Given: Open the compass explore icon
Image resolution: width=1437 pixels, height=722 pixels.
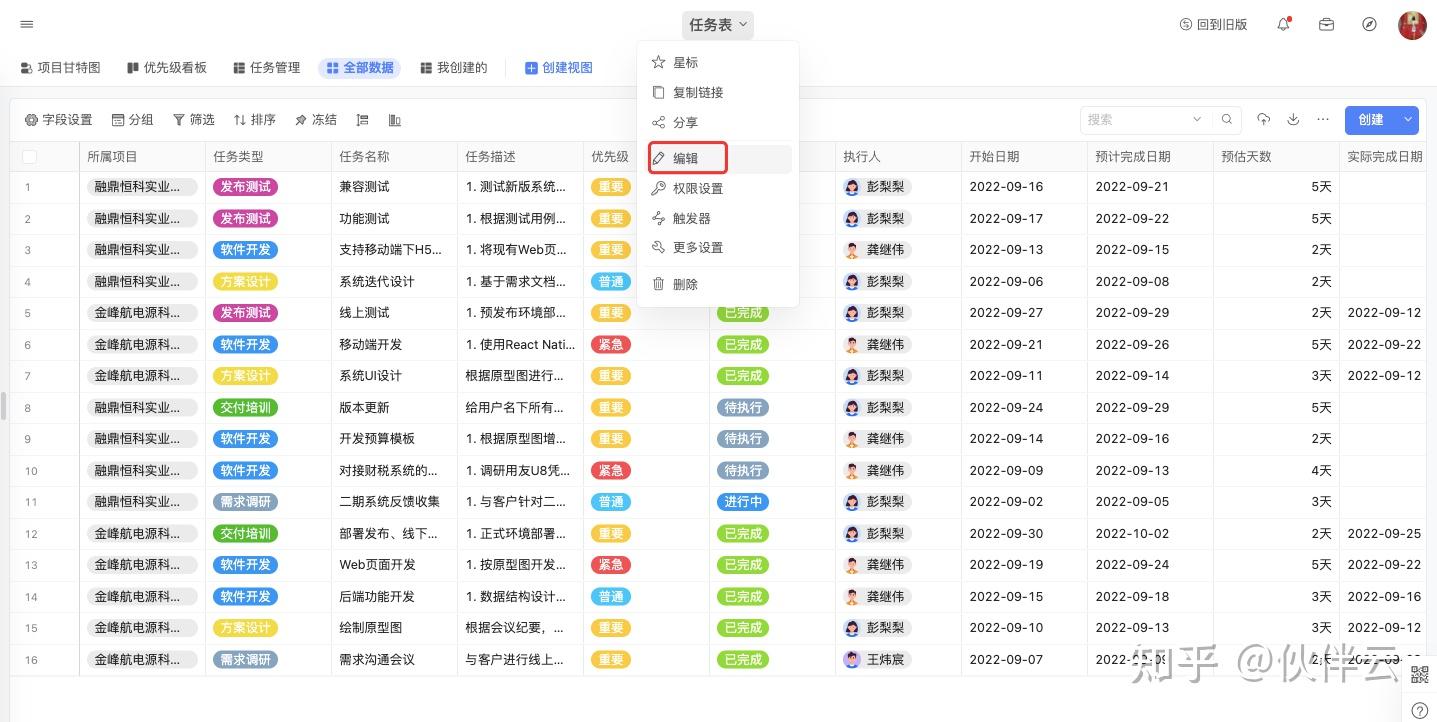Looking at the screenshot, I should click(x=1369, y=24).
